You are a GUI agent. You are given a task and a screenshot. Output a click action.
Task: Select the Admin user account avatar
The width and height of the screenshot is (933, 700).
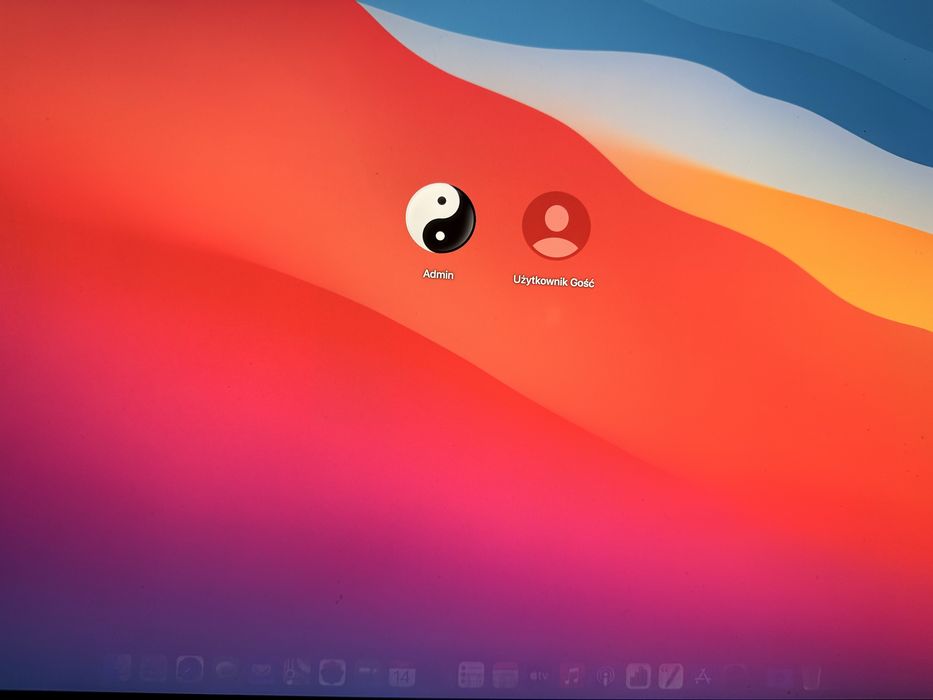click(440, 218)
